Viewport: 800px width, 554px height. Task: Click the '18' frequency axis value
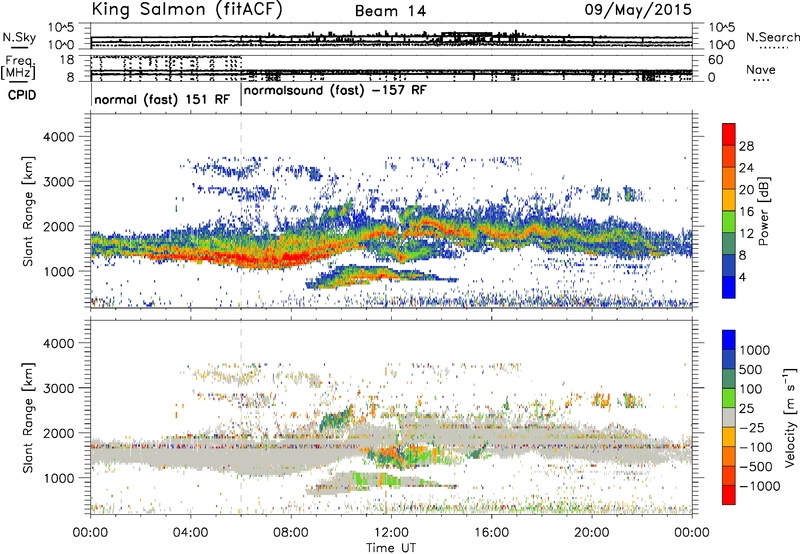(x=67, y=60)
